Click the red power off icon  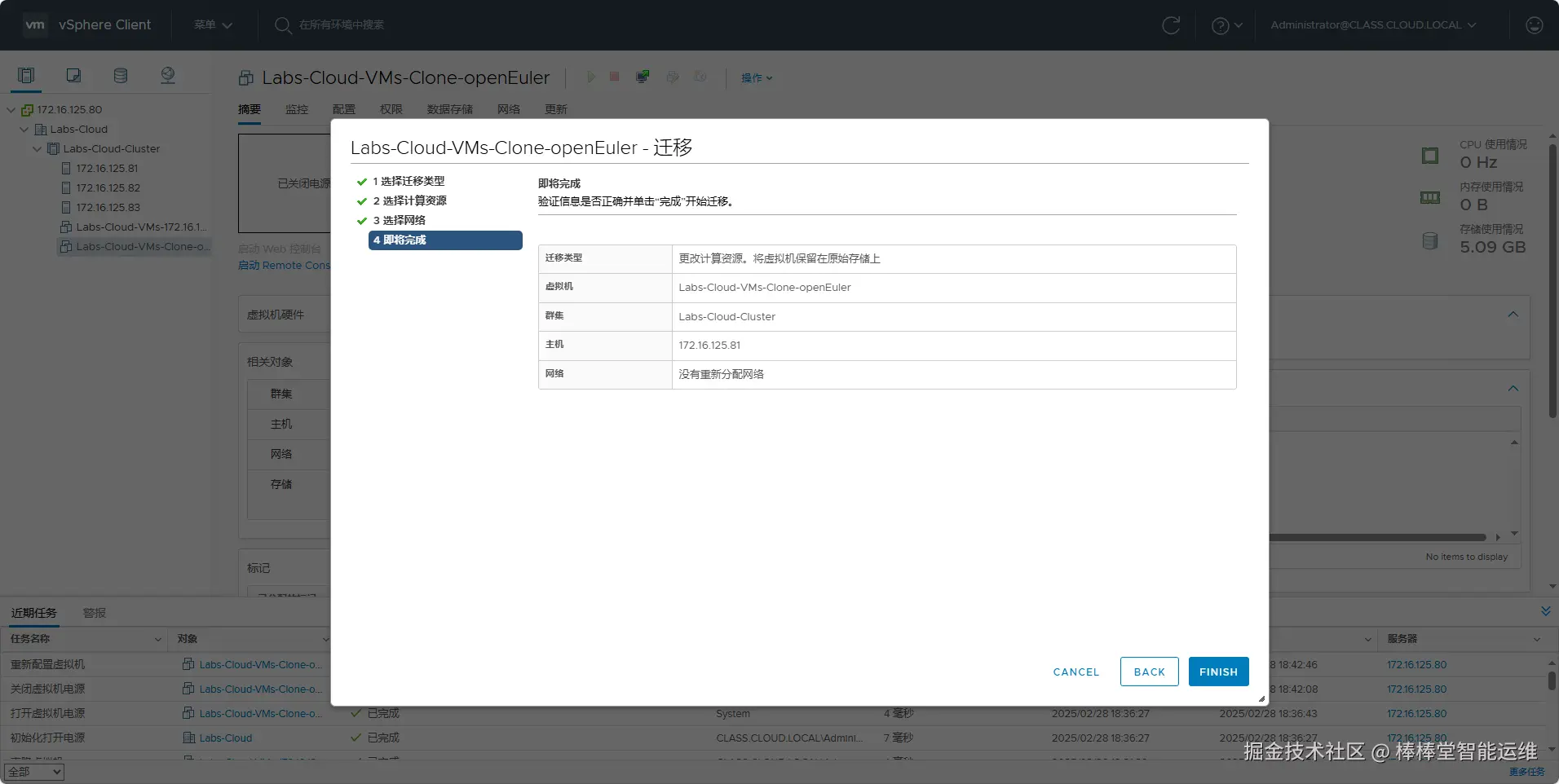pos(615,77)
